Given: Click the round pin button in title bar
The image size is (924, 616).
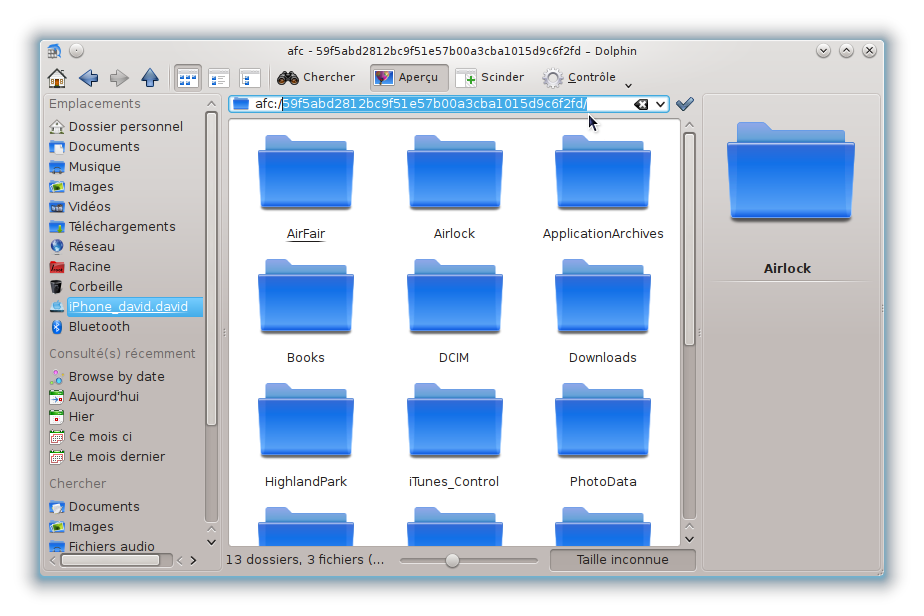Looking at the screenshot, I should point(77,51).
